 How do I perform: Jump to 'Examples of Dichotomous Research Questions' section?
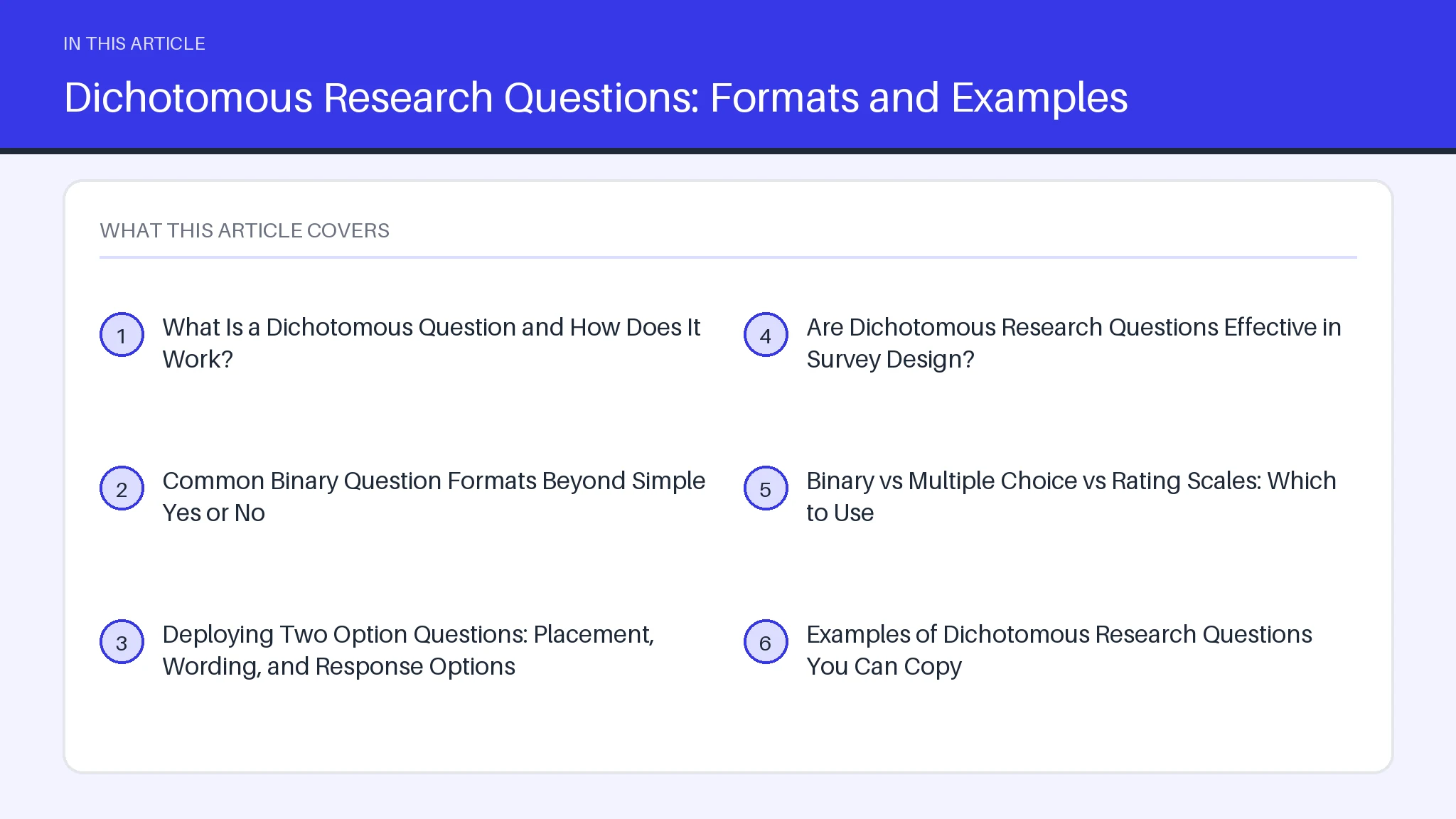coord(1059,651)
